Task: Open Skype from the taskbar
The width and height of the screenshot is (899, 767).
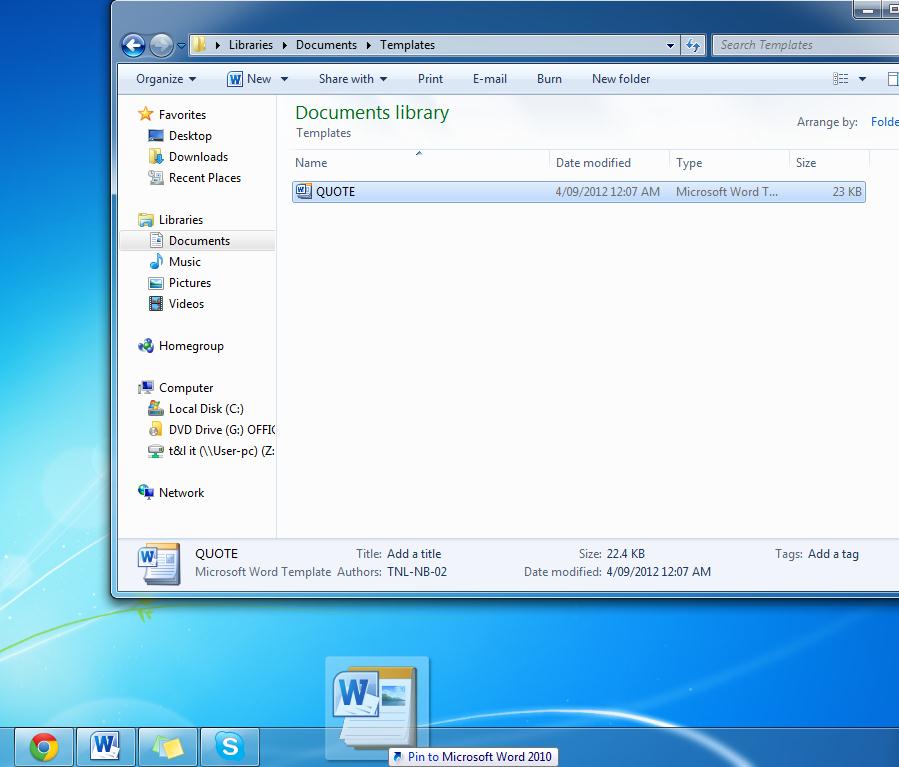Action: (229, 747)
